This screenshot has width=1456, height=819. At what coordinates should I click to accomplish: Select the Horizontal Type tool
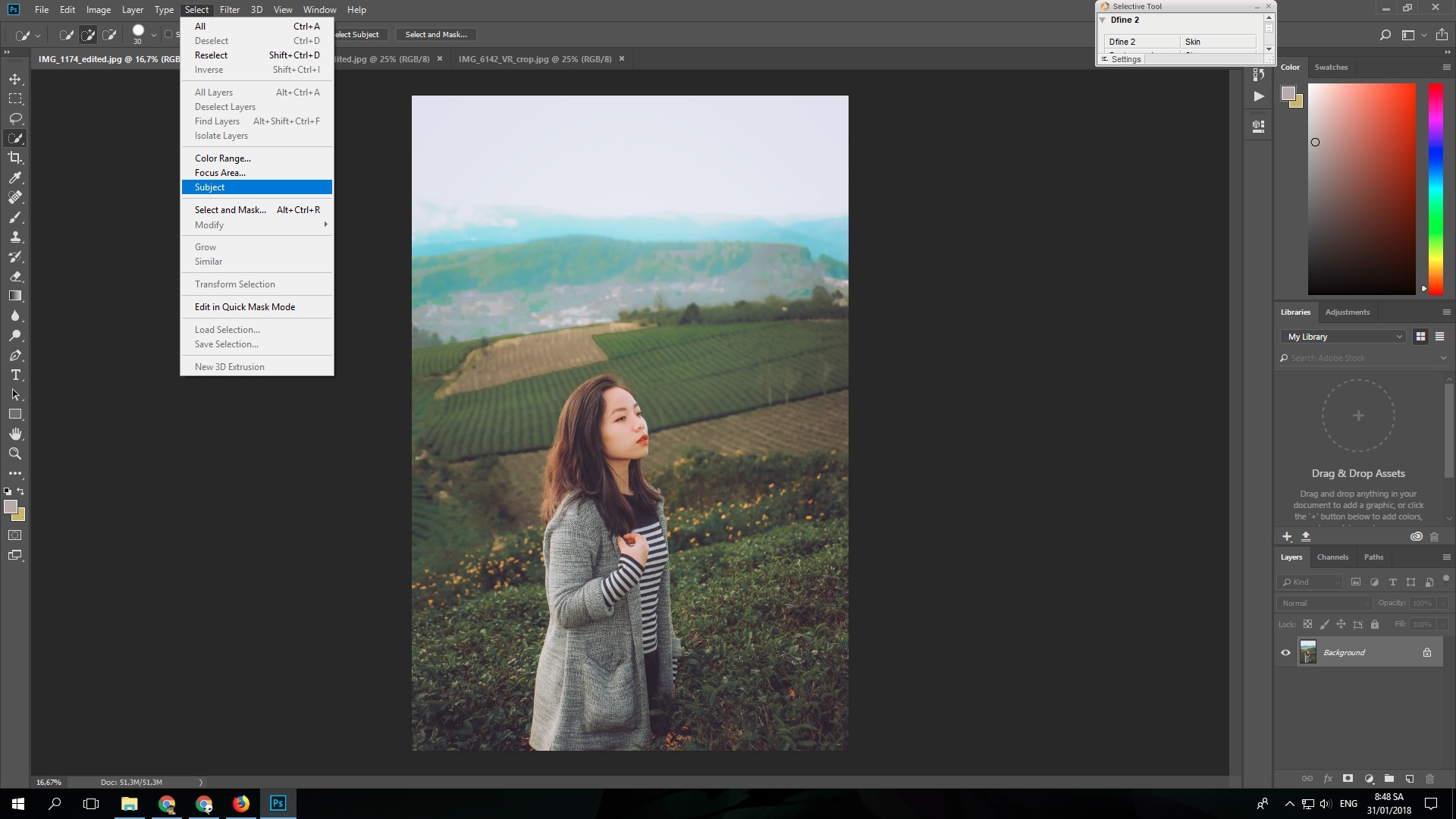[x=15, y=375]
